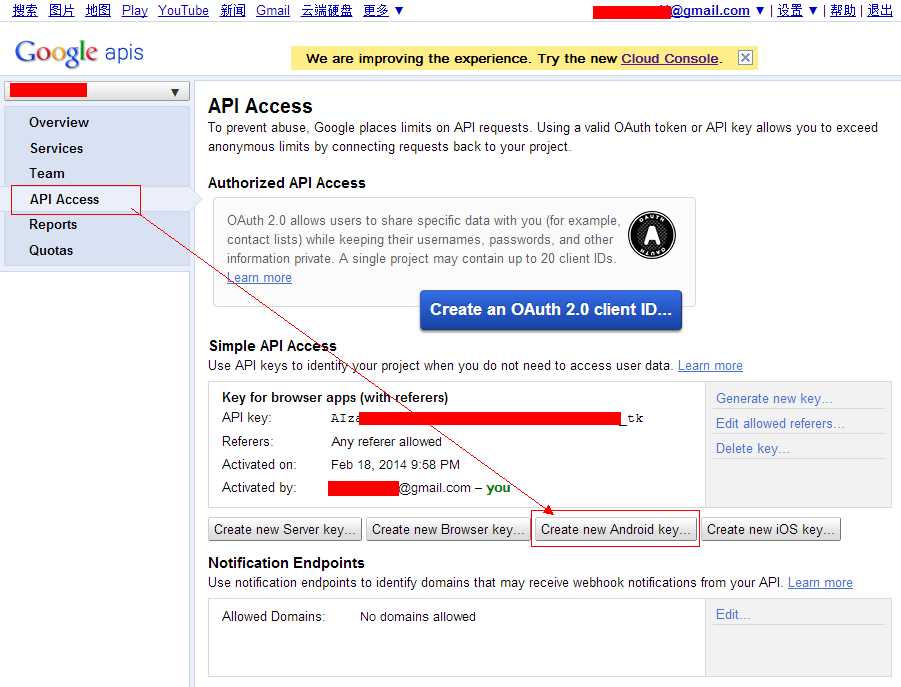The height and width of the screenshot is (687, 901).
Task: Go to Overview in the sidebar
Action: (59, 122)
